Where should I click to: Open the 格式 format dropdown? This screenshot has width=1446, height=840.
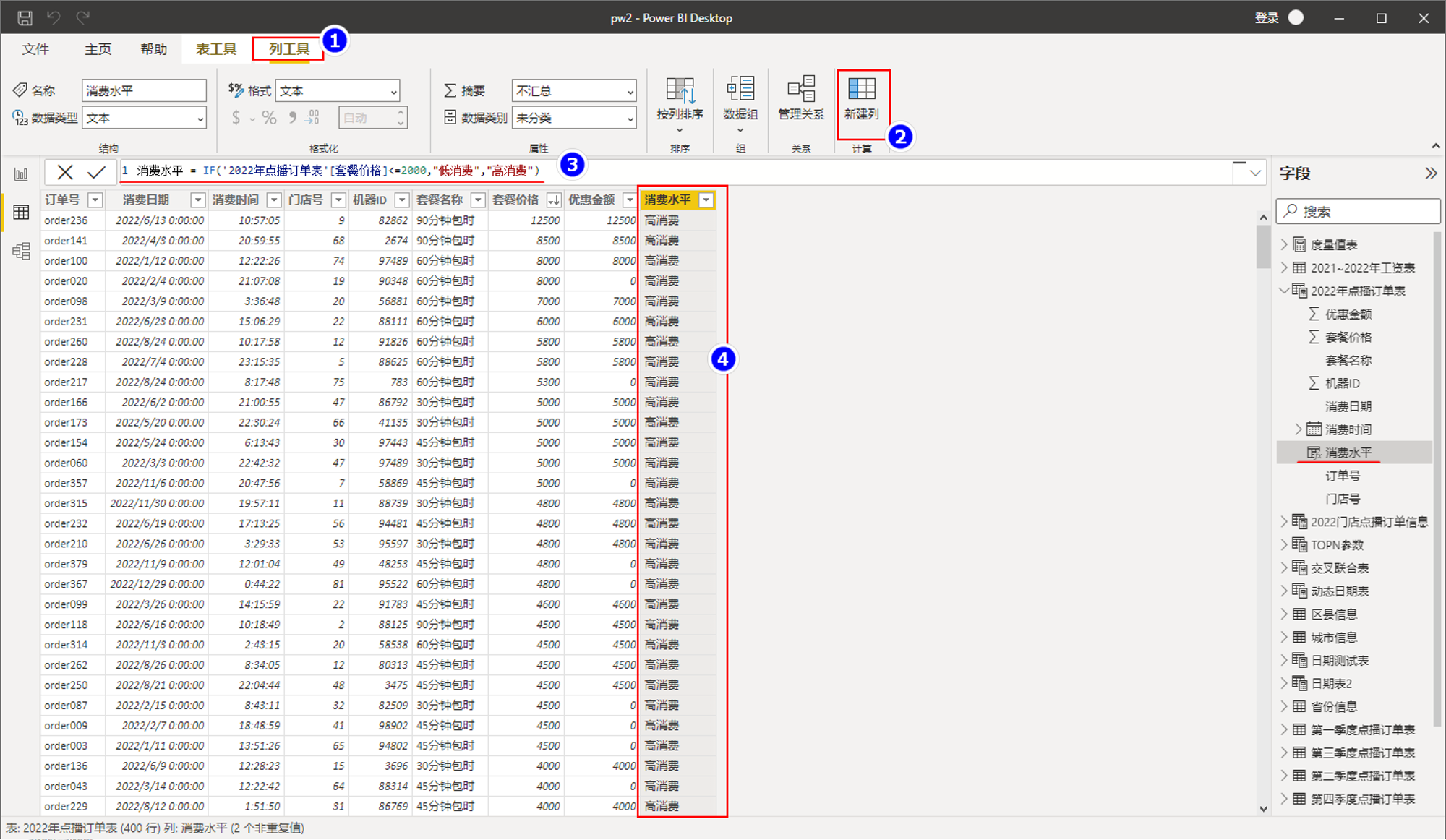338,91
